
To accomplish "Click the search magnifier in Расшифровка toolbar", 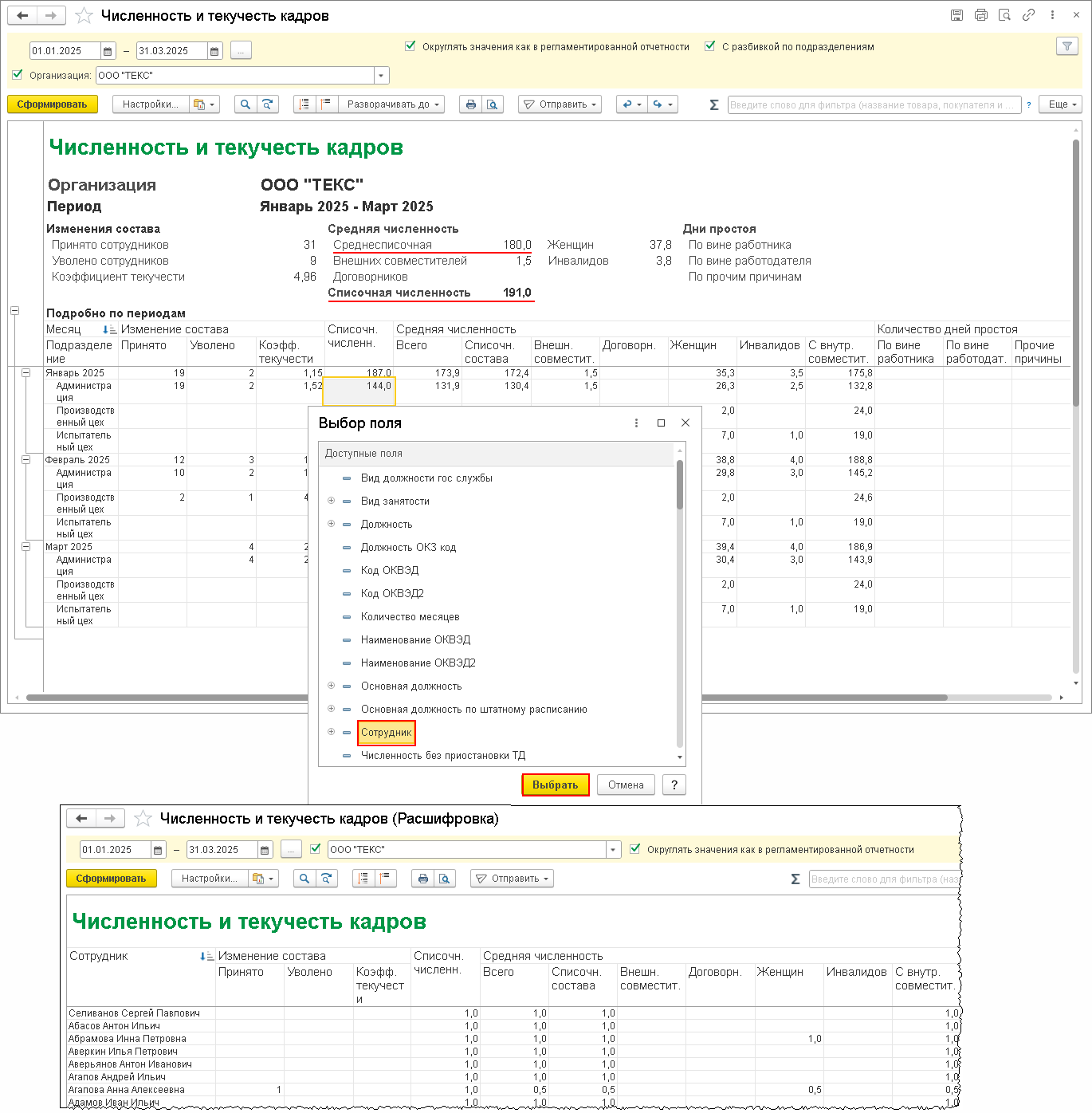I will coord(304,879).
